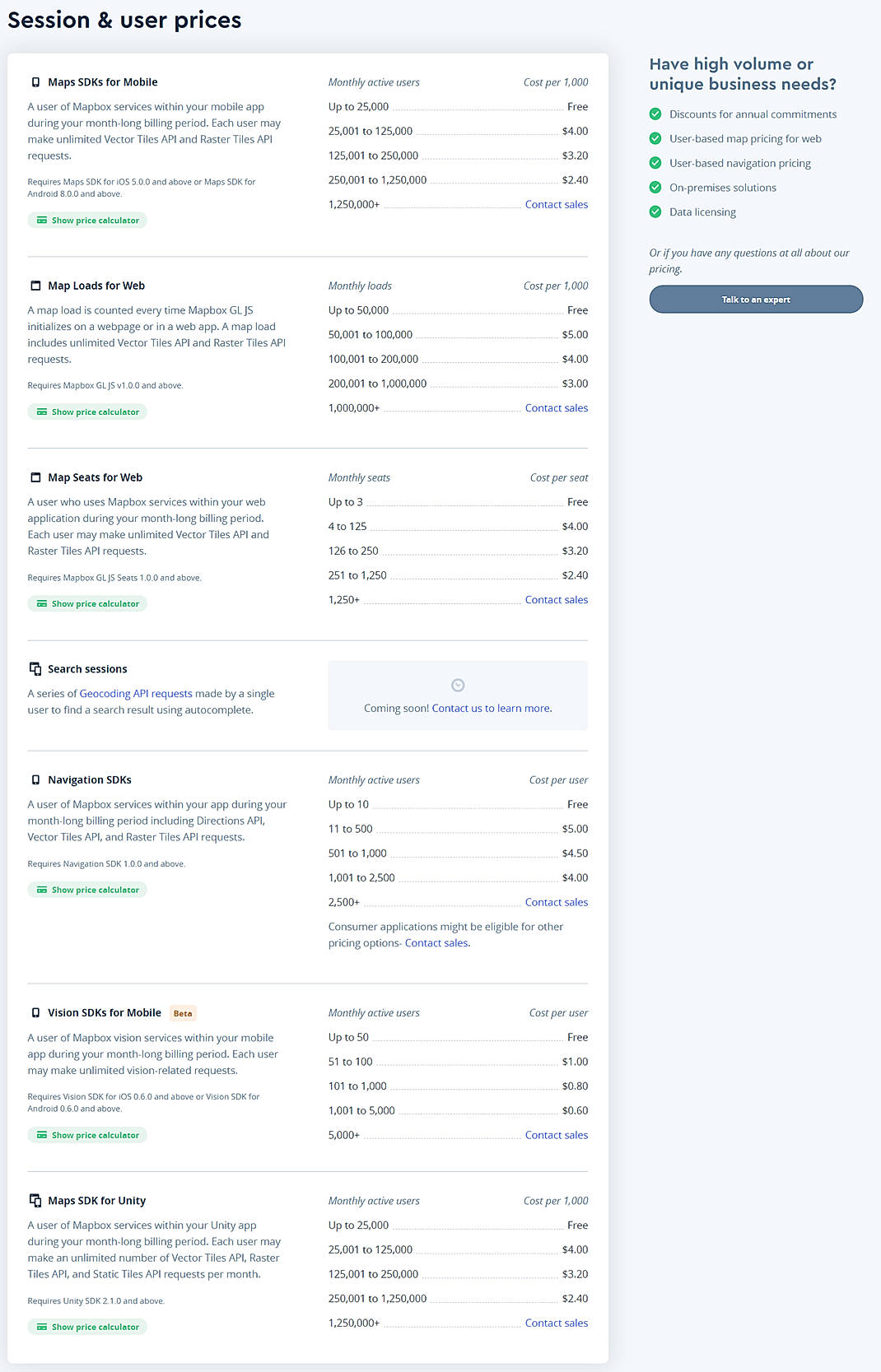Click the calculator icon in Vision SDKs price calculator button
The width and height of the screenshot is (881, 1372).
(42, 1134)
